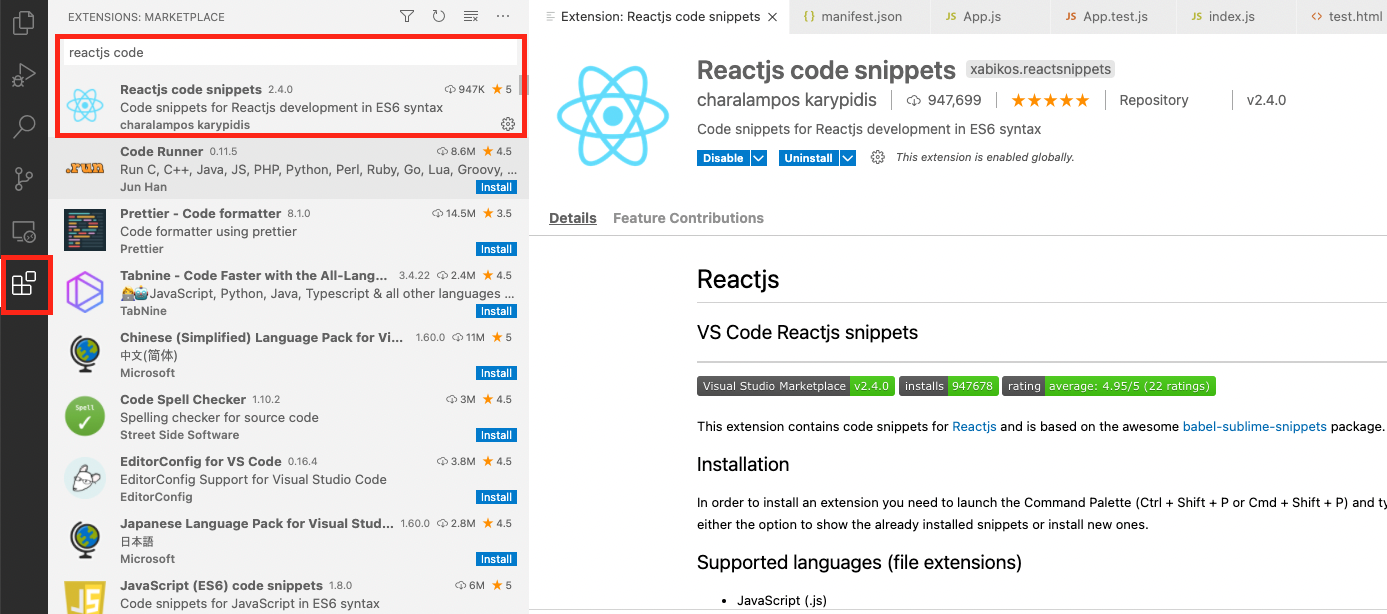This screenshot has width=1387, height=614.
Task: Open the Uninstall dropdown arrow
Action: 848,158
